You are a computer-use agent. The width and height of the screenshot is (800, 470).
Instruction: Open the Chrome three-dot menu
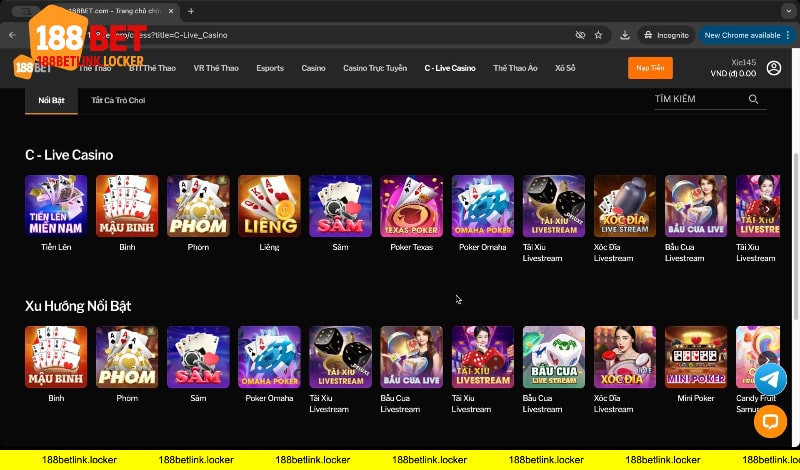pos(789,34)
